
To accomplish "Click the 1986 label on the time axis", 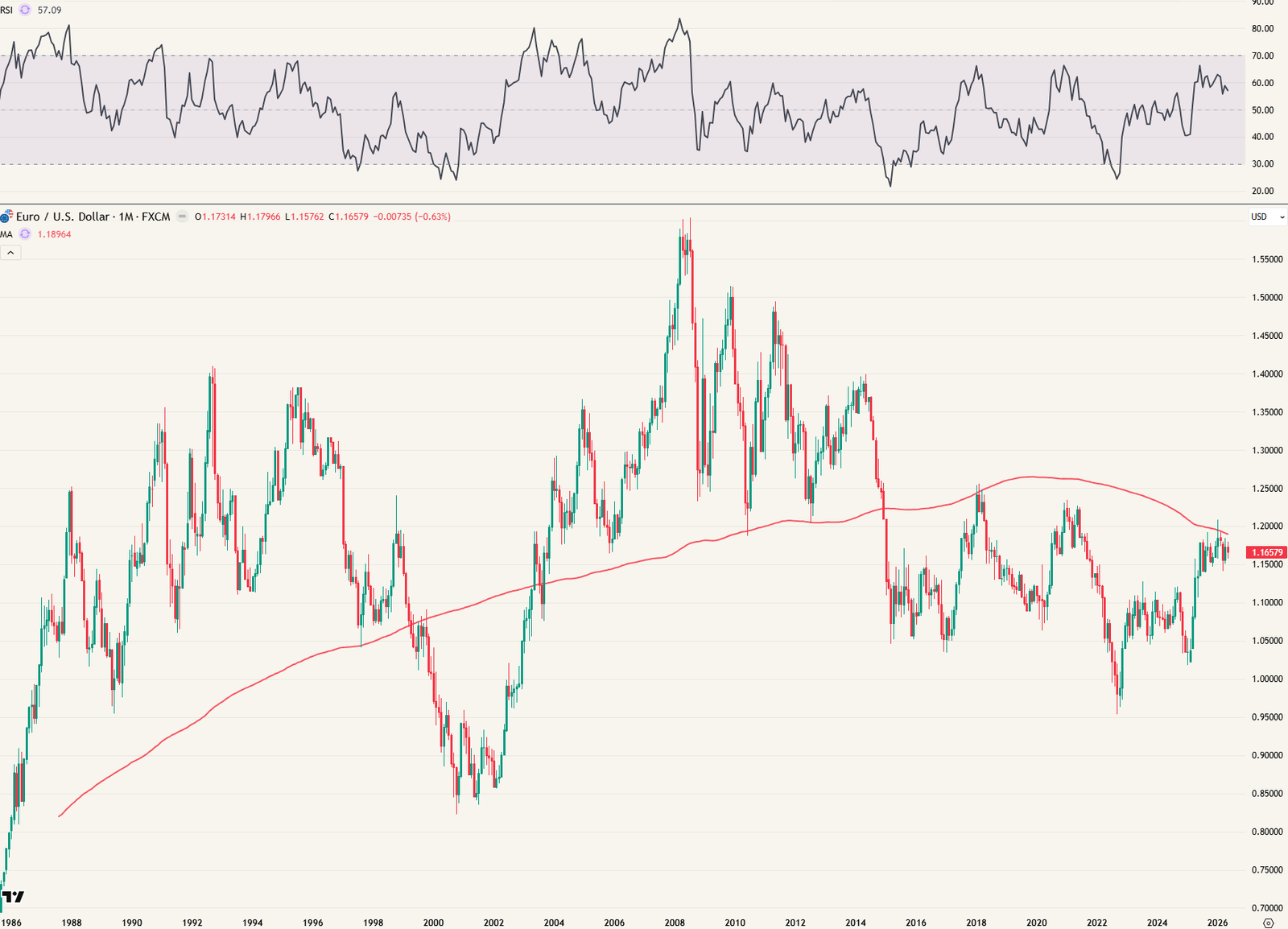I will pyautogui.click(x=11, y=923).
